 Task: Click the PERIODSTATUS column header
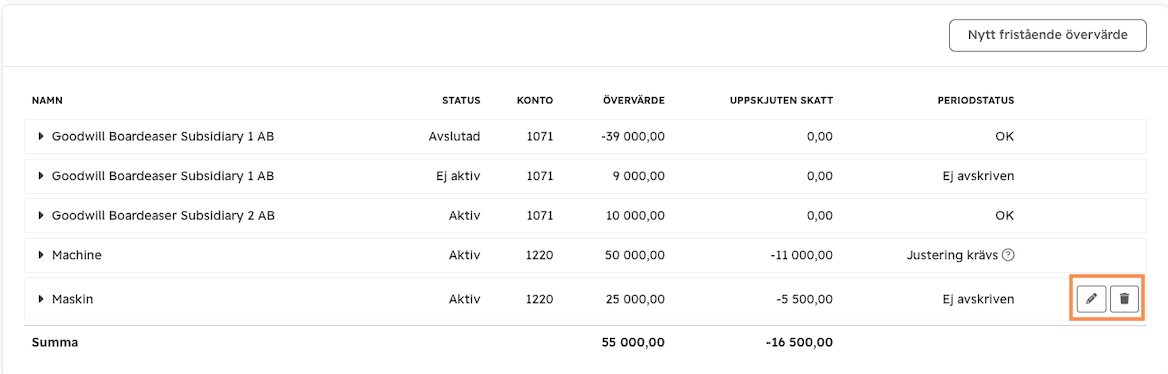979,101
